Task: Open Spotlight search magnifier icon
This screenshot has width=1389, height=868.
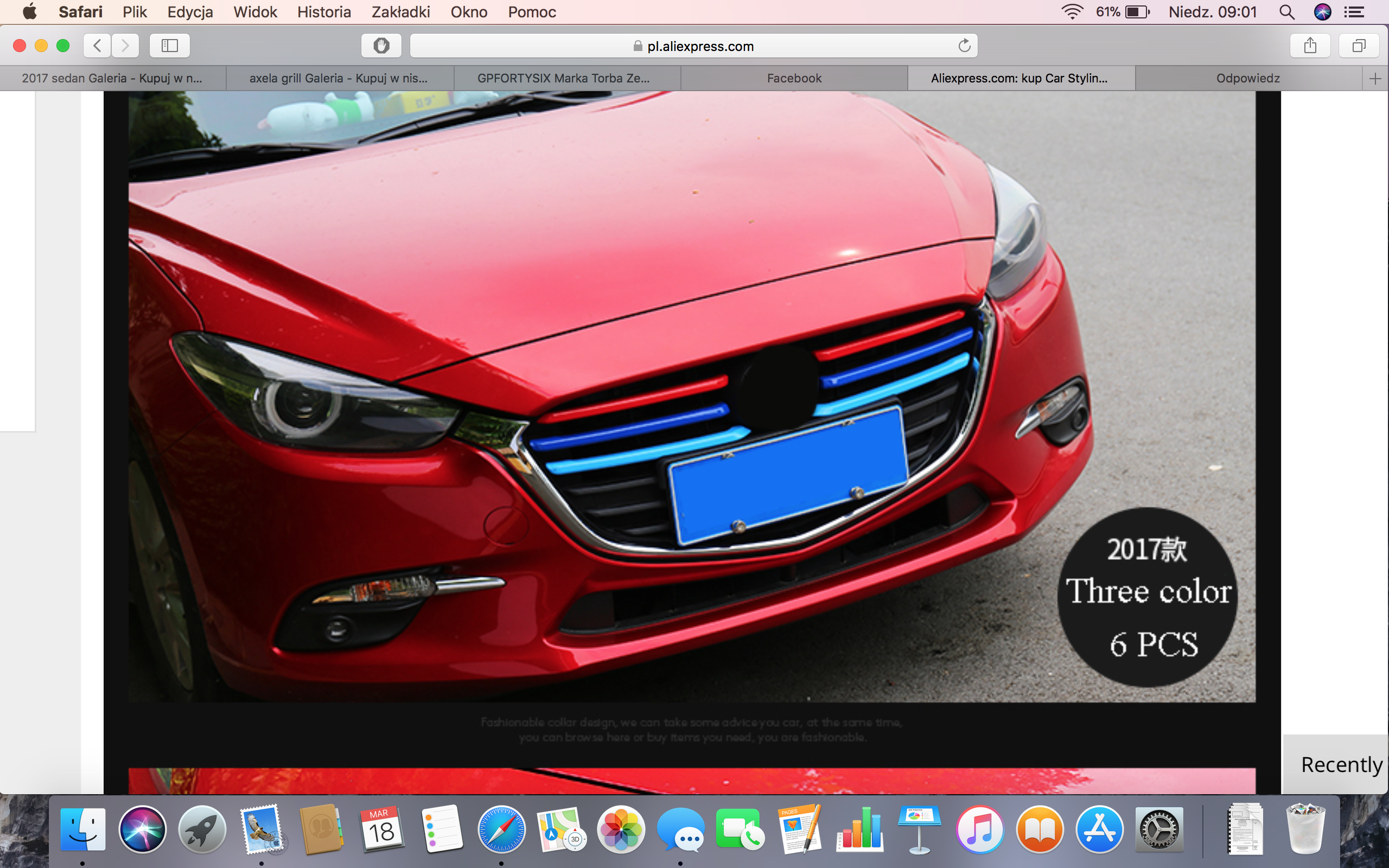Action: 1286,12
